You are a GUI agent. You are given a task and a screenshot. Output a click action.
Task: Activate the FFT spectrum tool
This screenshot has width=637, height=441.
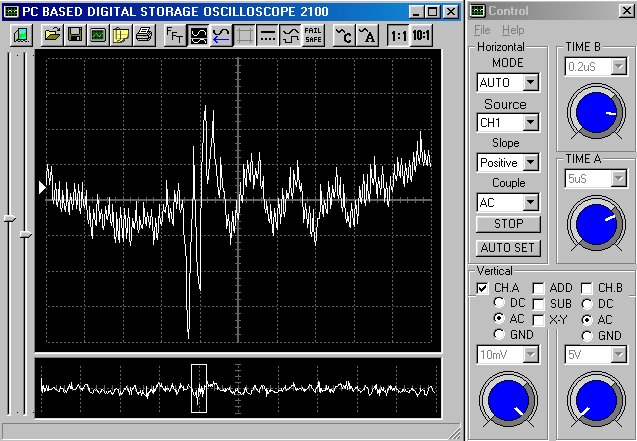coord(174,35)
